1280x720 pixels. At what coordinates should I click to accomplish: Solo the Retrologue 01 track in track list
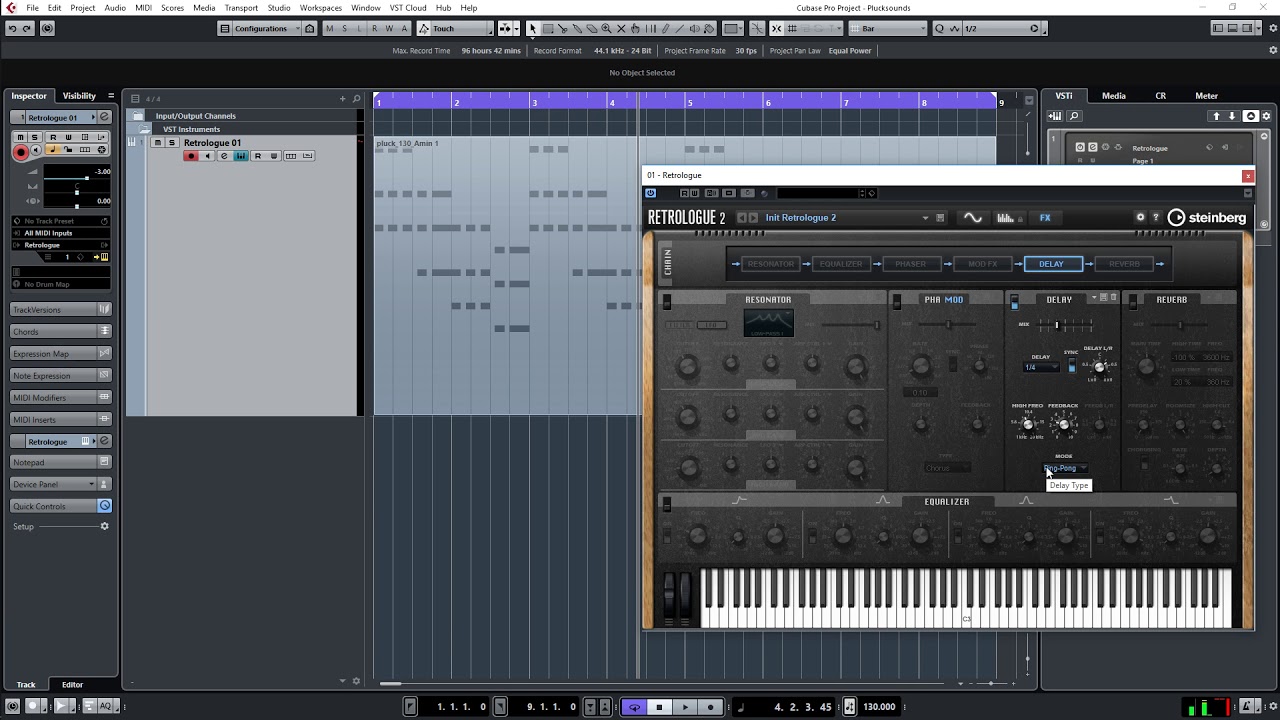(171, 143)
